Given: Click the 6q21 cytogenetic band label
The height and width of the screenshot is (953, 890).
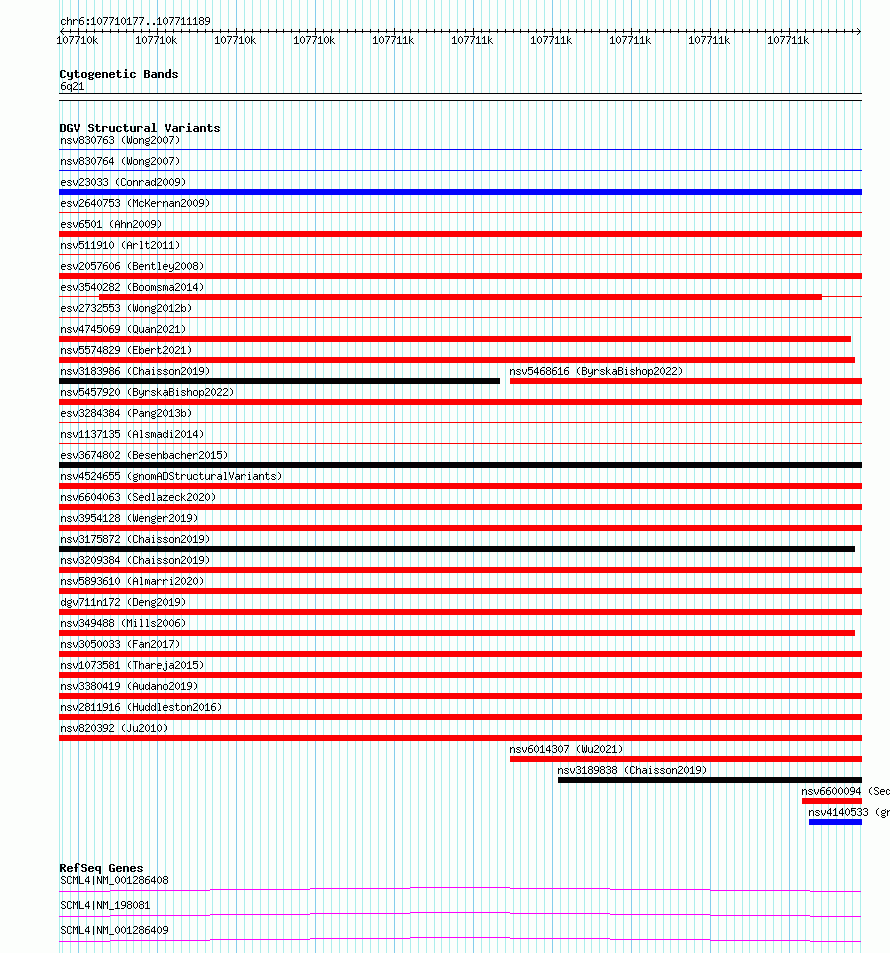Looking at the screenshot, I should (x=72, y=87).
